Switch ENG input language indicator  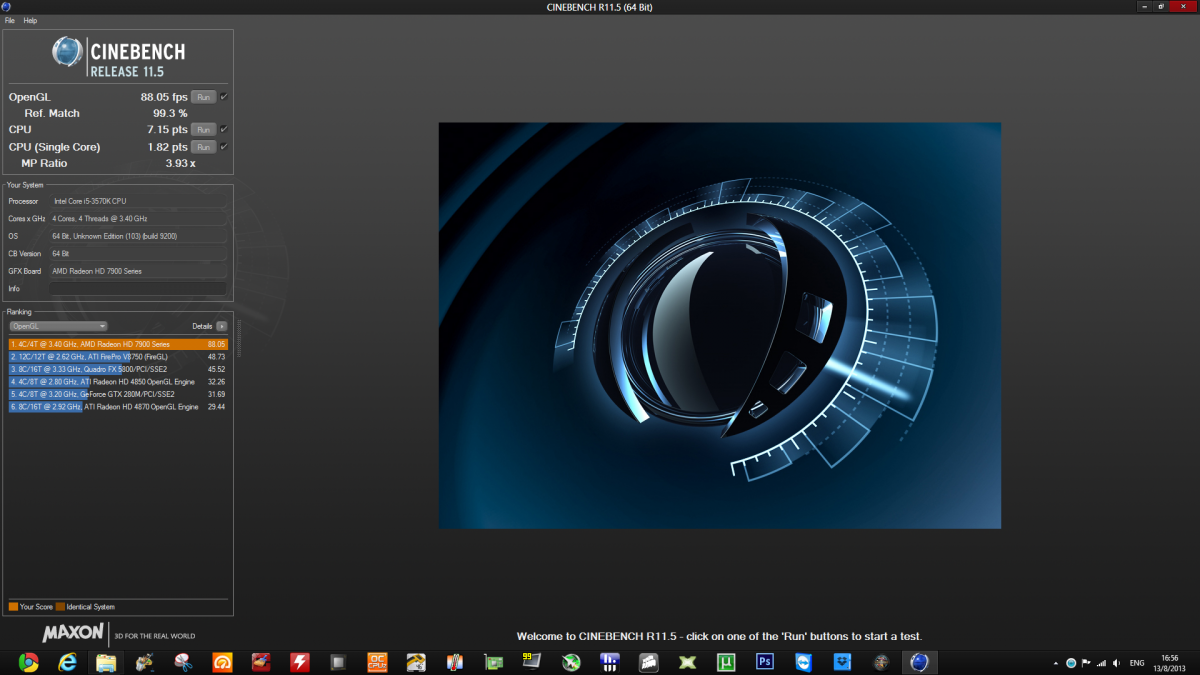coord(1137,663)
